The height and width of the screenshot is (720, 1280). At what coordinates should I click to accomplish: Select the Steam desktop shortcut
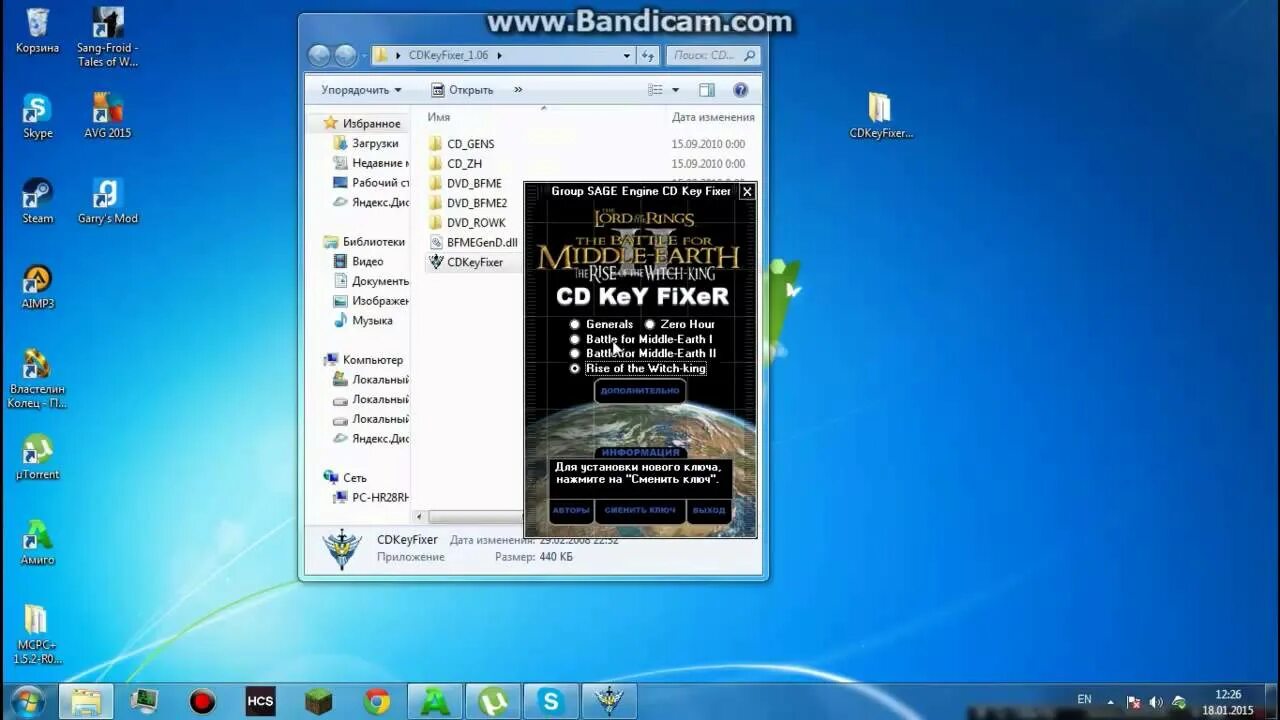tap(38, 200)
